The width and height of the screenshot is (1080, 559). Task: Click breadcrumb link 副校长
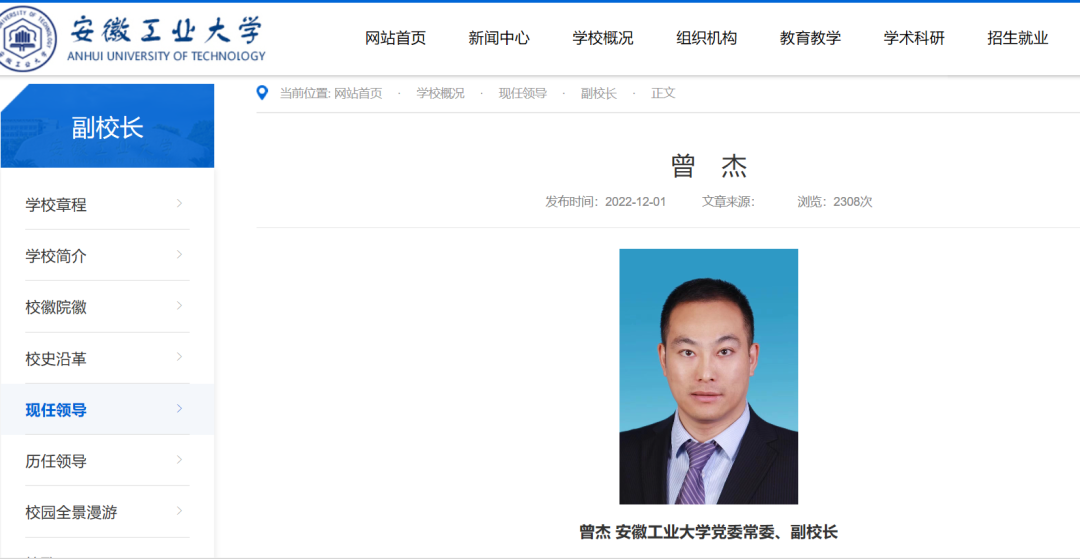(x=599, y=94)
